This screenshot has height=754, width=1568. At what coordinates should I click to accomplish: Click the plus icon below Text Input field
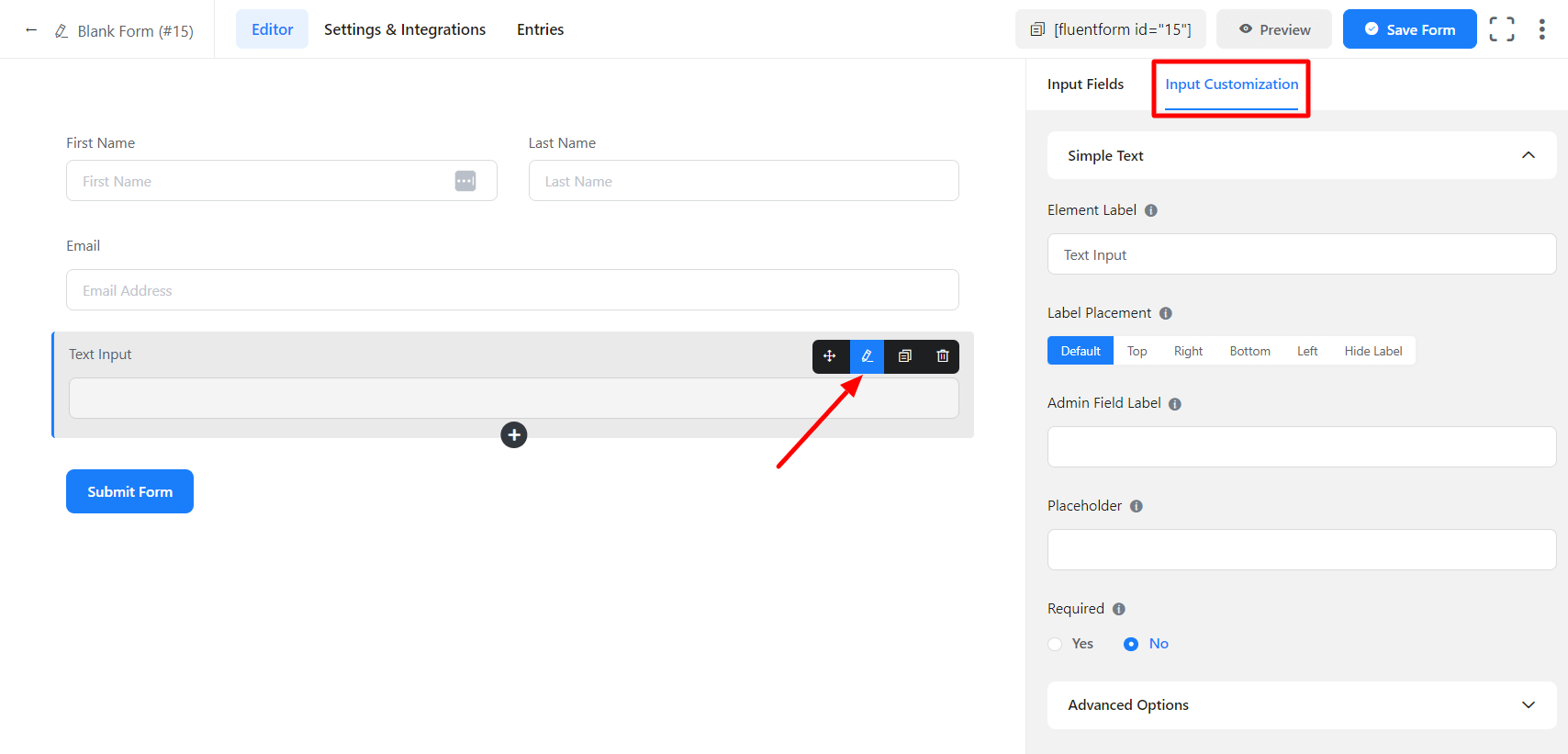click(514, 434)
